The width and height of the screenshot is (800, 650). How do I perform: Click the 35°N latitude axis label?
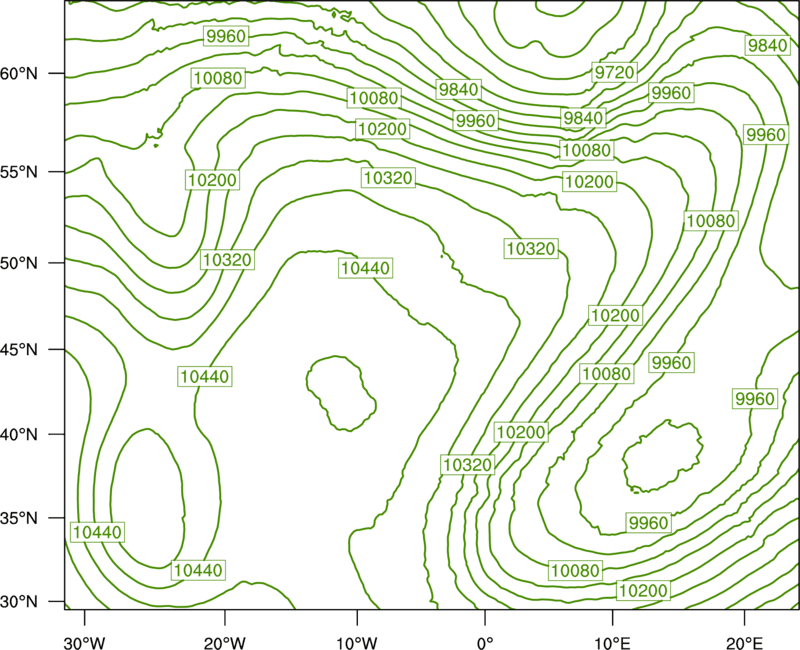coord(19,518)
